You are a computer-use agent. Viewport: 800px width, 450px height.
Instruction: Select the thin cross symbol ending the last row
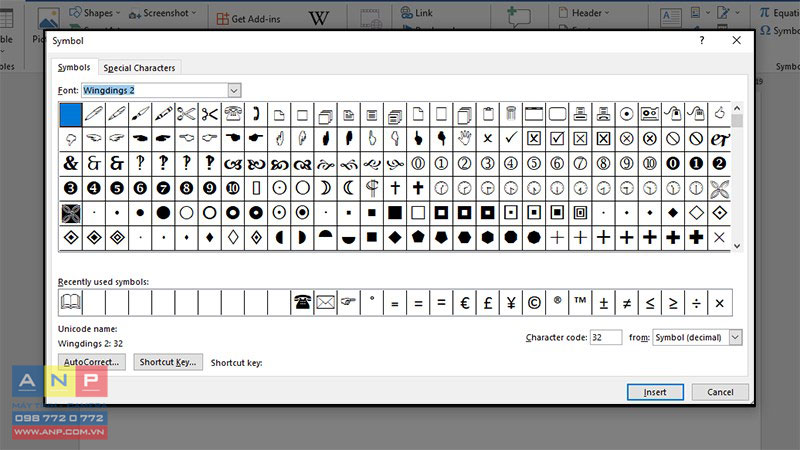click(x=719, y=237)
